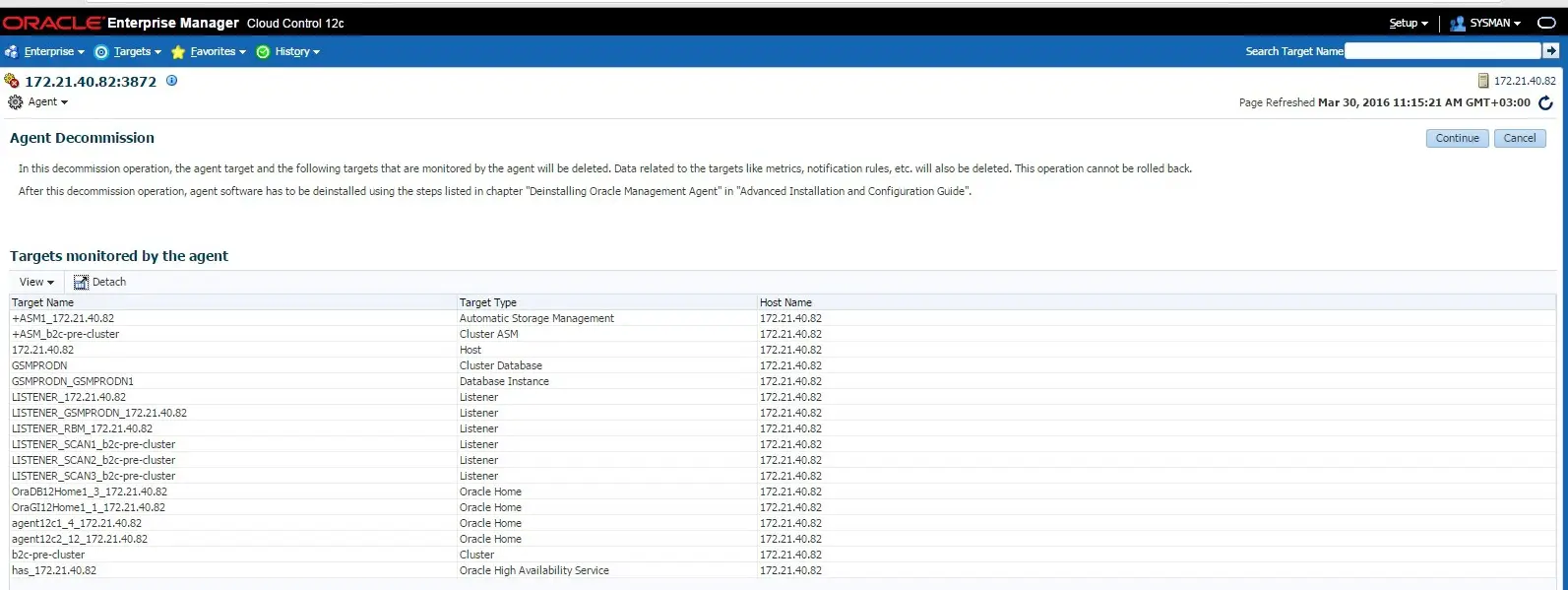Select the GSMPRODN_GSMPRODN1 target
The width and height of the screenshot is (1568, 590).
73,381
